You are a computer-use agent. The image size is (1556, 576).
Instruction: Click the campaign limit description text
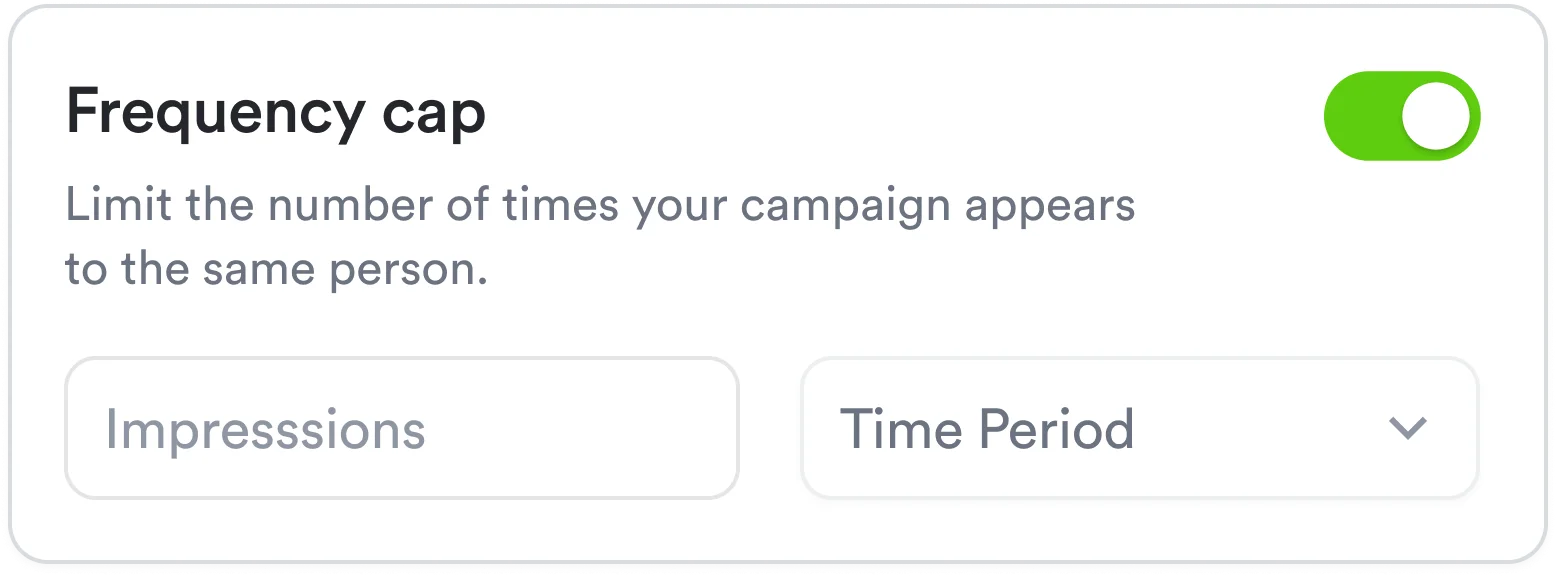(600, 204)
